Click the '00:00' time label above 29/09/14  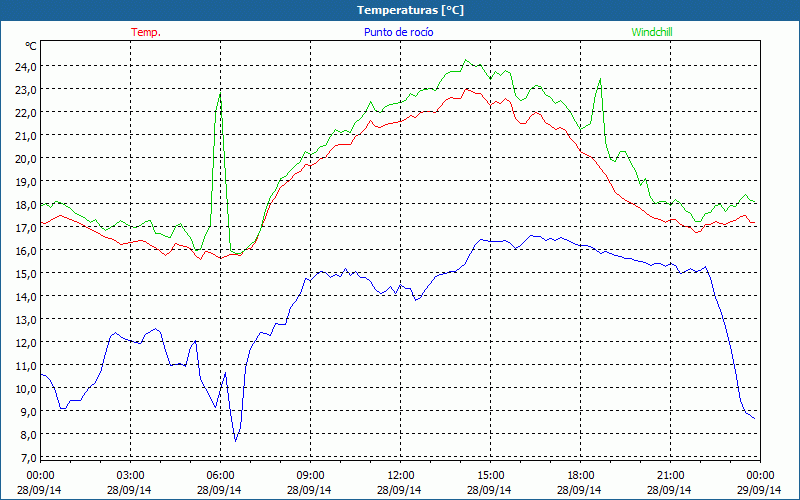coord(760,476)
